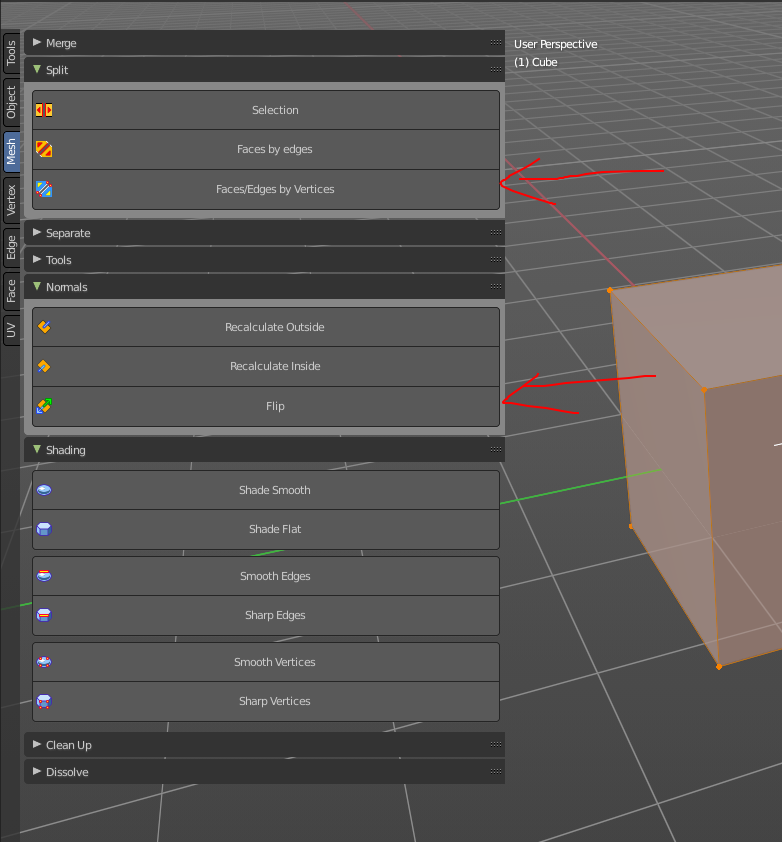This screenshot has width=782, height=842.
Task: Click Recalculate Outside button
Action: [x=266, y=327]
